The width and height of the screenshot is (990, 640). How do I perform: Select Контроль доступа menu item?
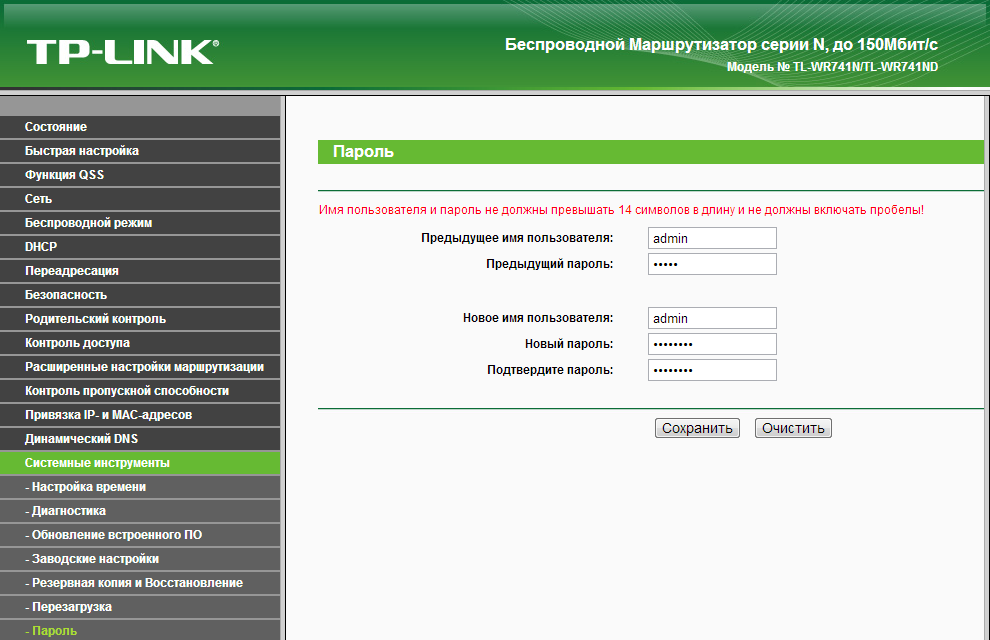140,343
